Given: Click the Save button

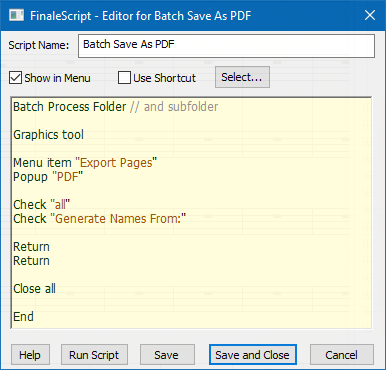Looking at the screenshot, I should click(167, 355).
